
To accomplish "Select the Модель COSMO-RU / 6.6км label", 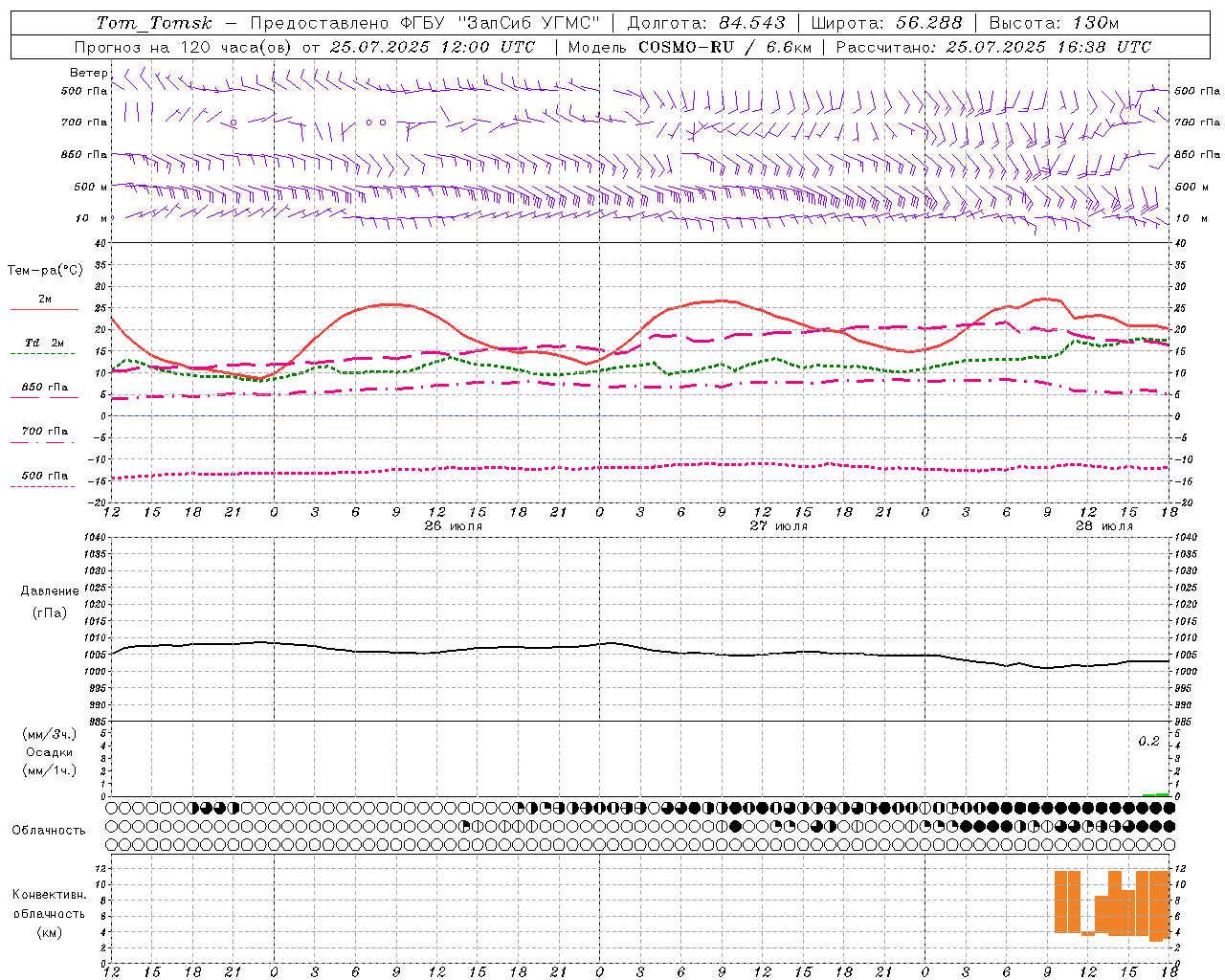I will [689, 47].
